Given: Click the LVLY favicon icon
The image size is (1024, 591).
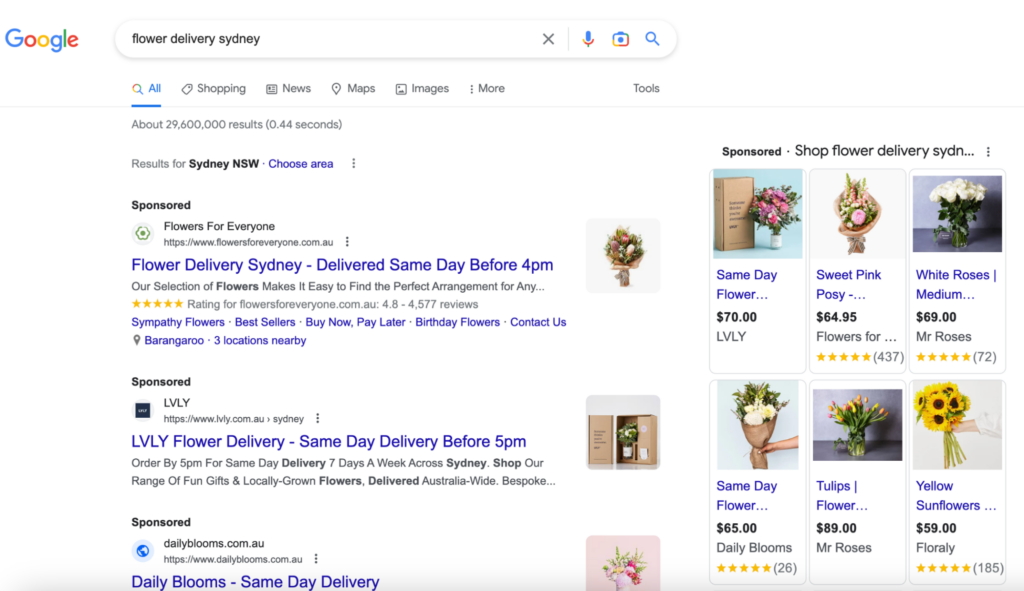Looking at the screenshot, I should (143, 410).
